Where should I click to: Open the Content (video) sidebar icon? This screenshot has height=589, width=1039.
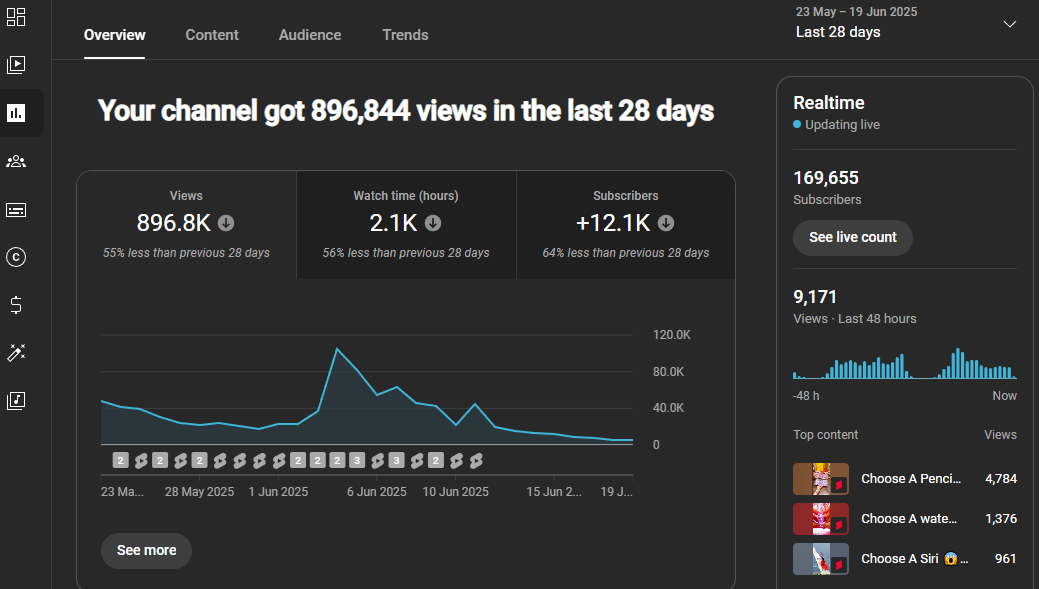coord(16,65)
